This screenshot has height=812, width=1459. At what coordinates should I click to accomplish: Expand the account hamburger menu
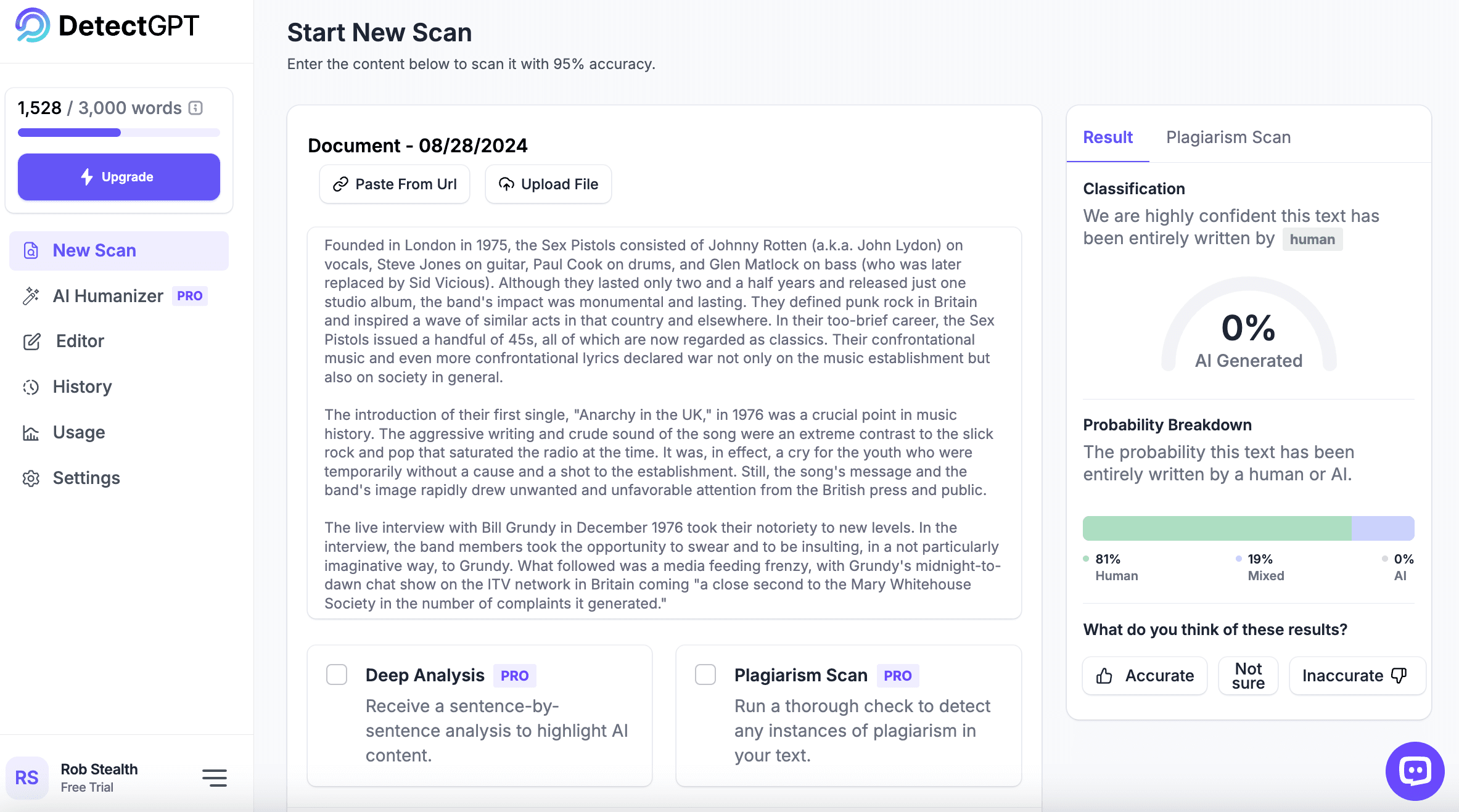(215, 777)
